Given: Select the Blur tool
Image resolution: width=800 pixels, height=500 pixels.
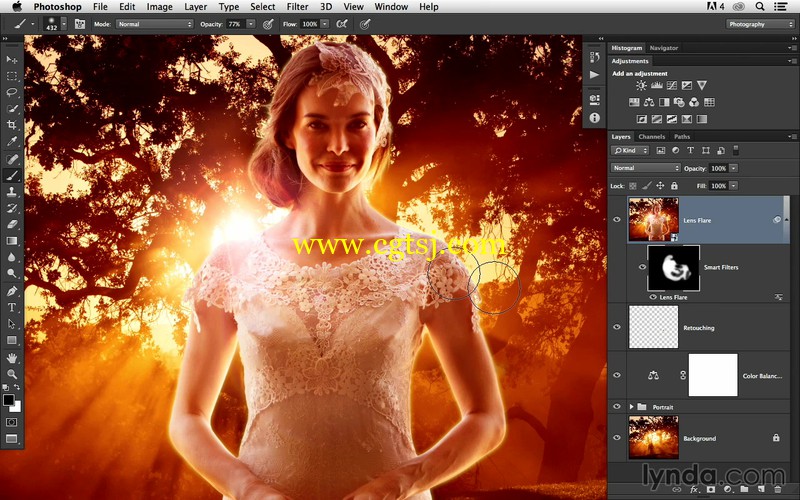Looking at the screenshot, I should point(12,257).
